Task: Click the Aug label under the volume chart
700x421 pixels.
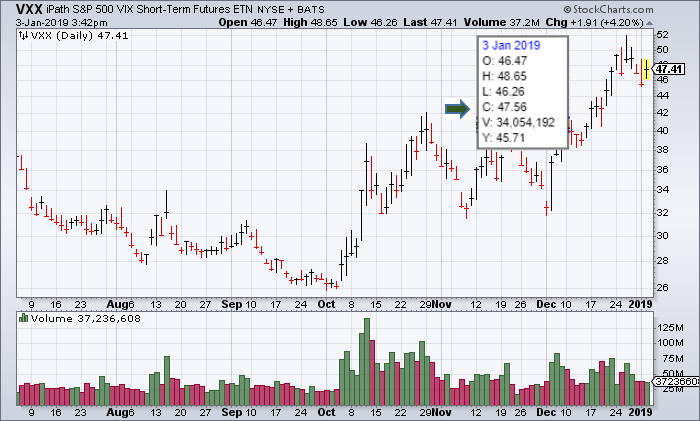Action: (x=117, y=412)
